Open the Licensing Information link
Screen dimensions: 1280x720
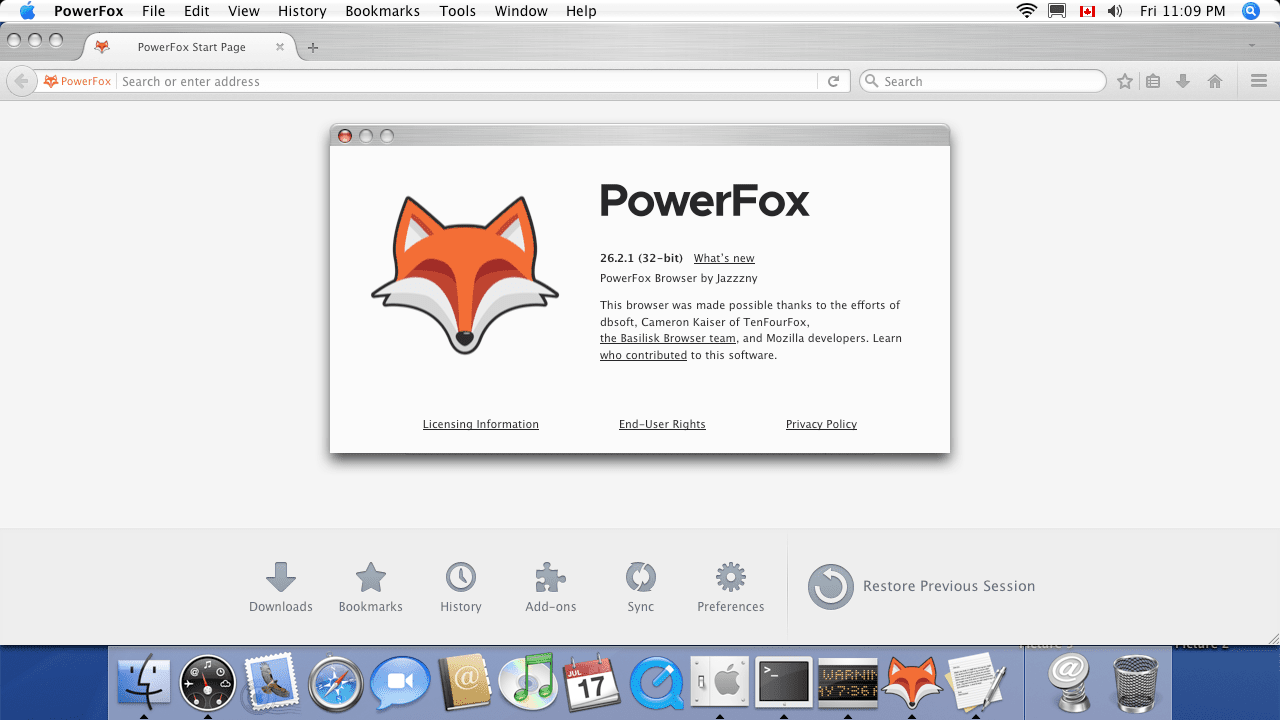pos(481,424)
